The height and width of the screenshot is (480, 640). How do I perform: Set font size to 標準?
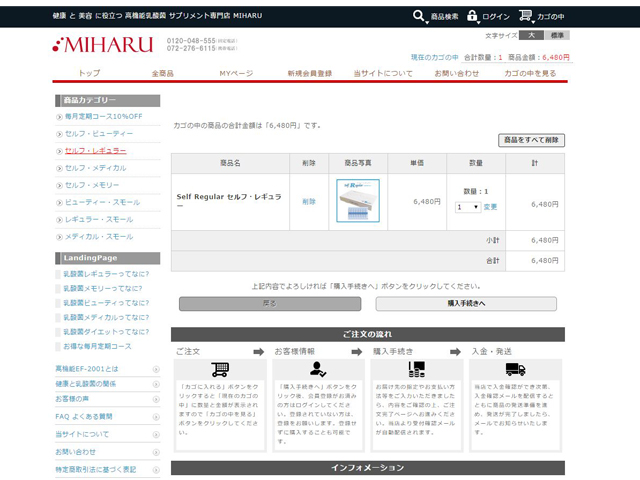(x=557, y=36)
